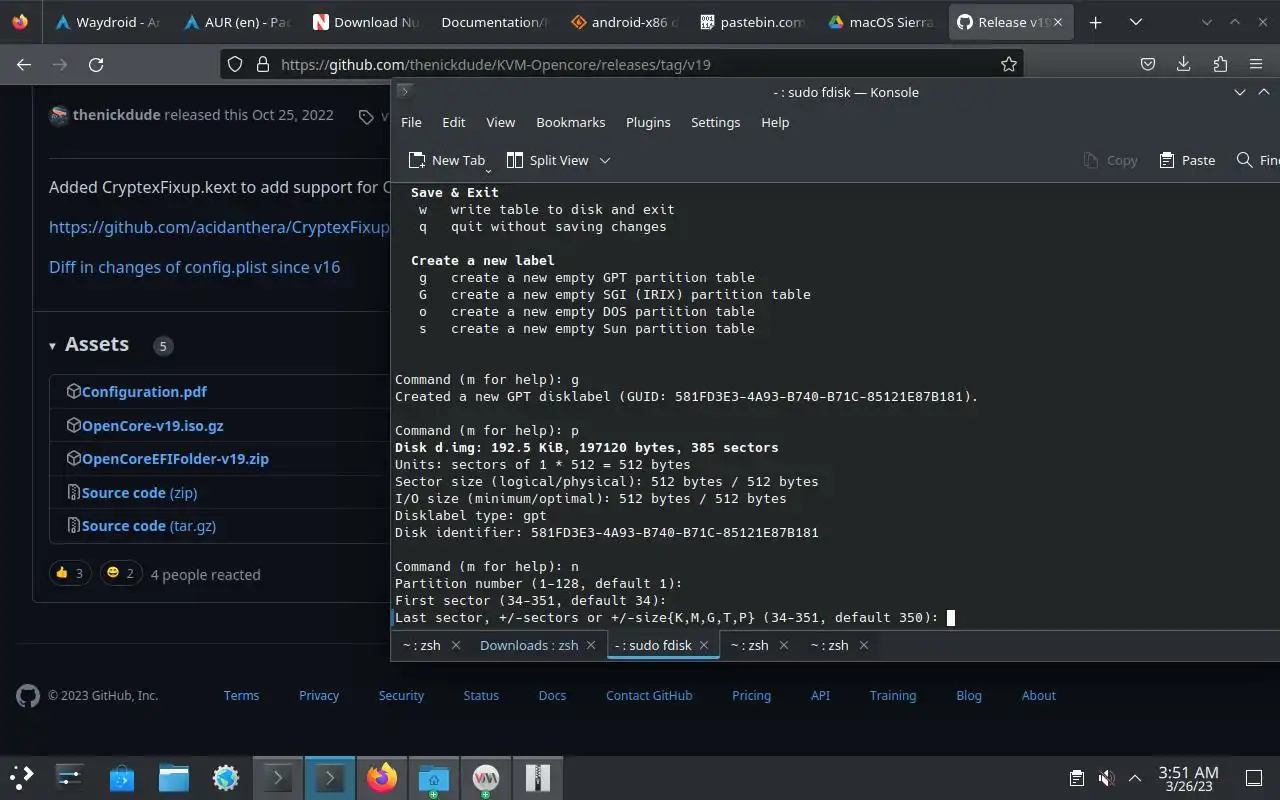Open the archive manager taskbar entry
Image resolution: width=1280 pixels, height=800 pixels.
pyautogui.click(x=538, y=777)
